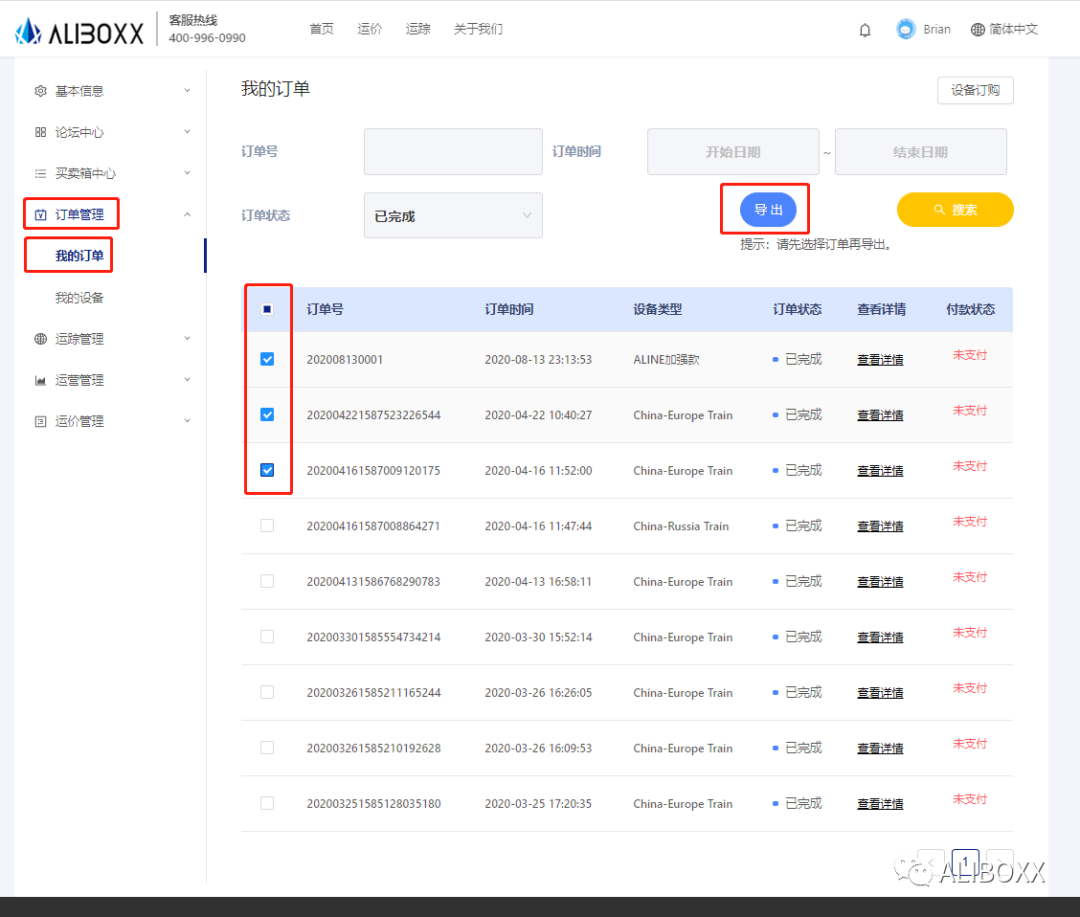Click the 运踪管理 globe icon

pyautogui.click(x=41, y=339)
